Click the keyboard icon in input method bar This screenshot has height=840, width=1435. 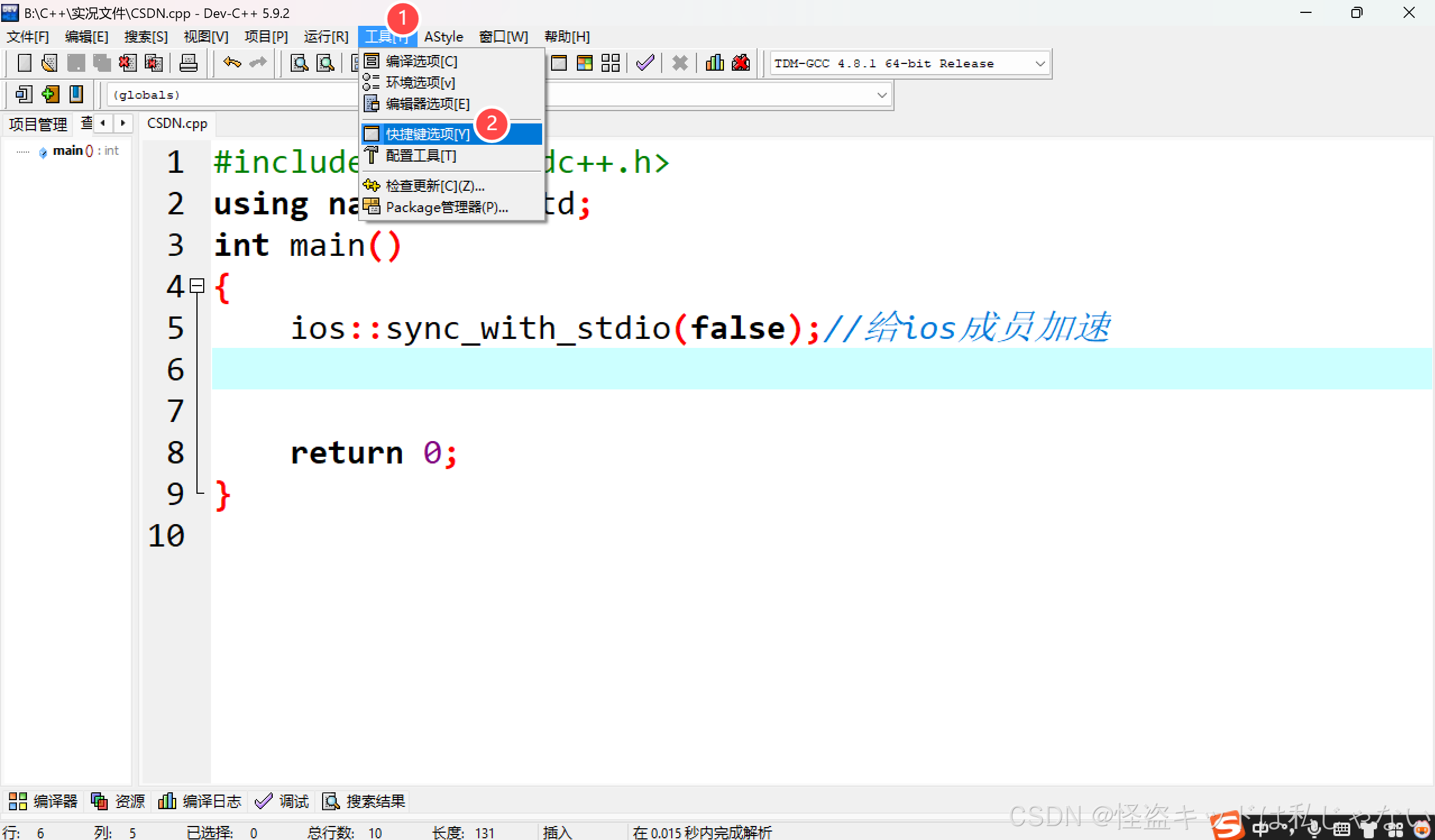[1341, 830]
